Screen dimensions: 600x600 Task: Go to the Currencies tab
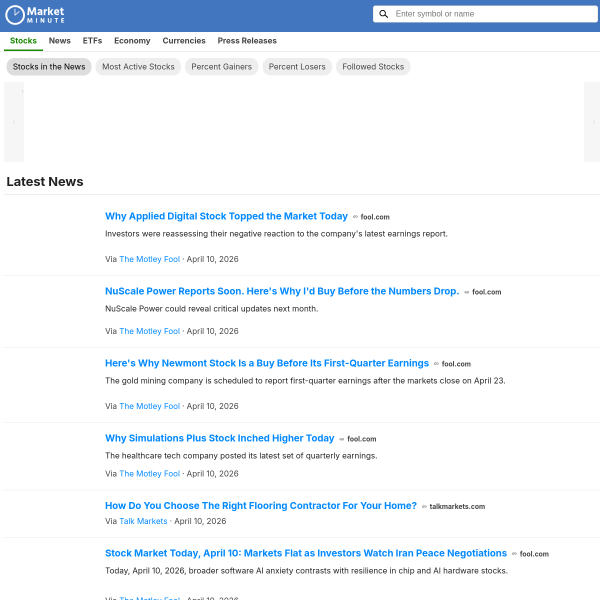click(184, 41)
